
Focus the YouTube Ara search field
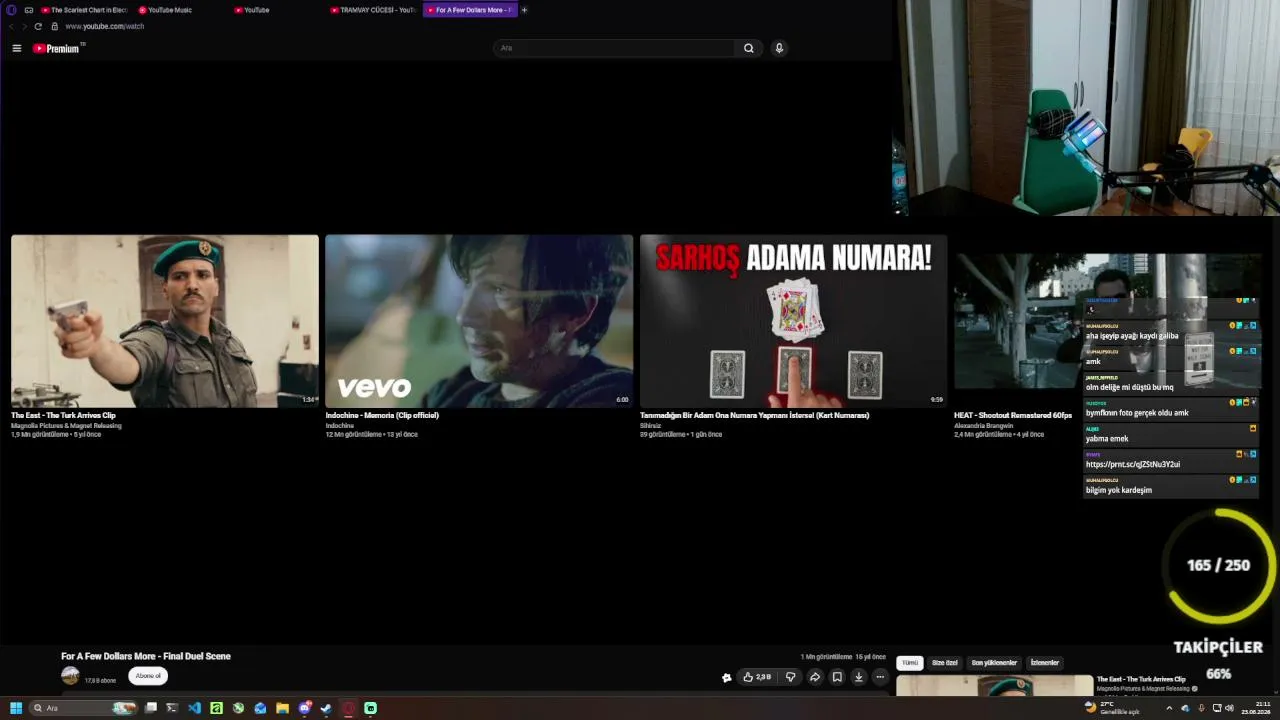click(615, 48)
